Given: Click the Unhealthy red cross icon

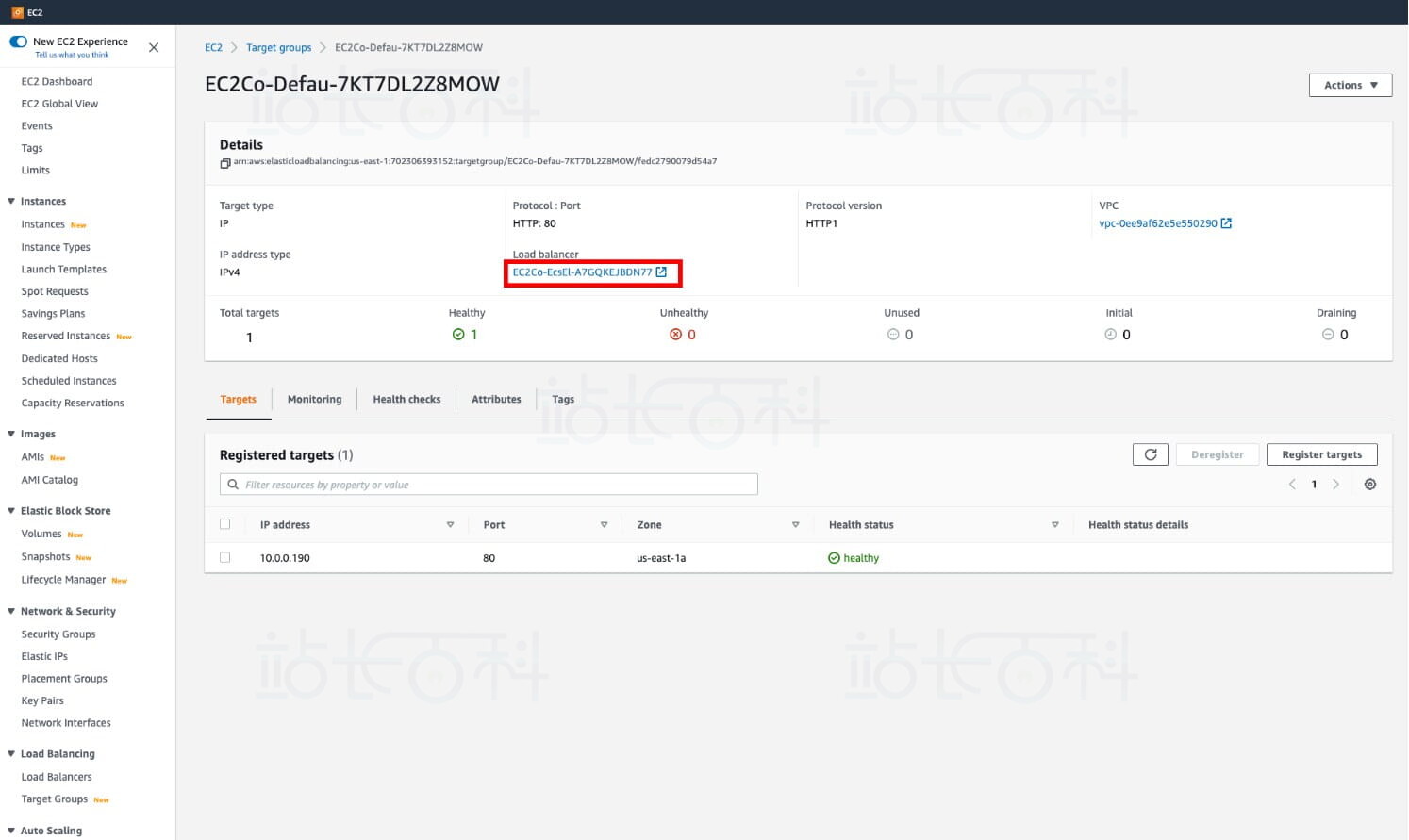Looking at the screenshot, I should tap(675, 335).
